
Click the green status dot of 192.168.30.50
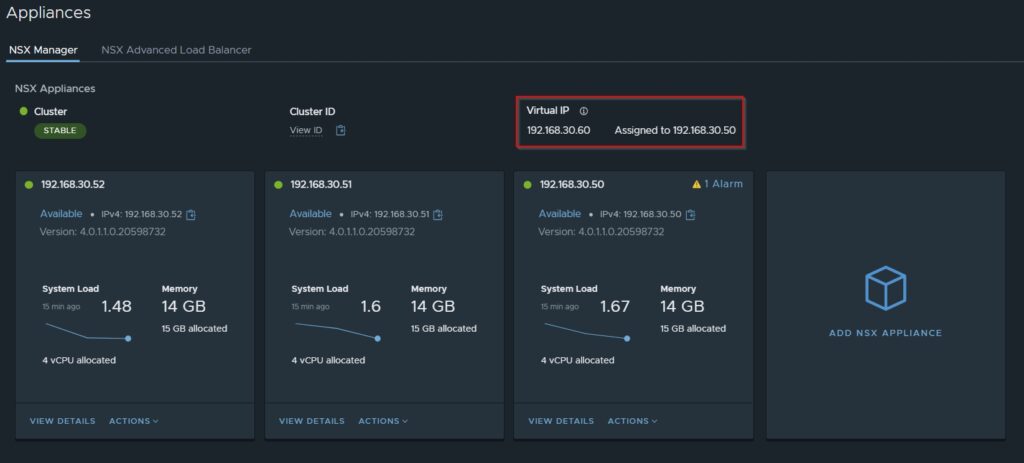528,185
